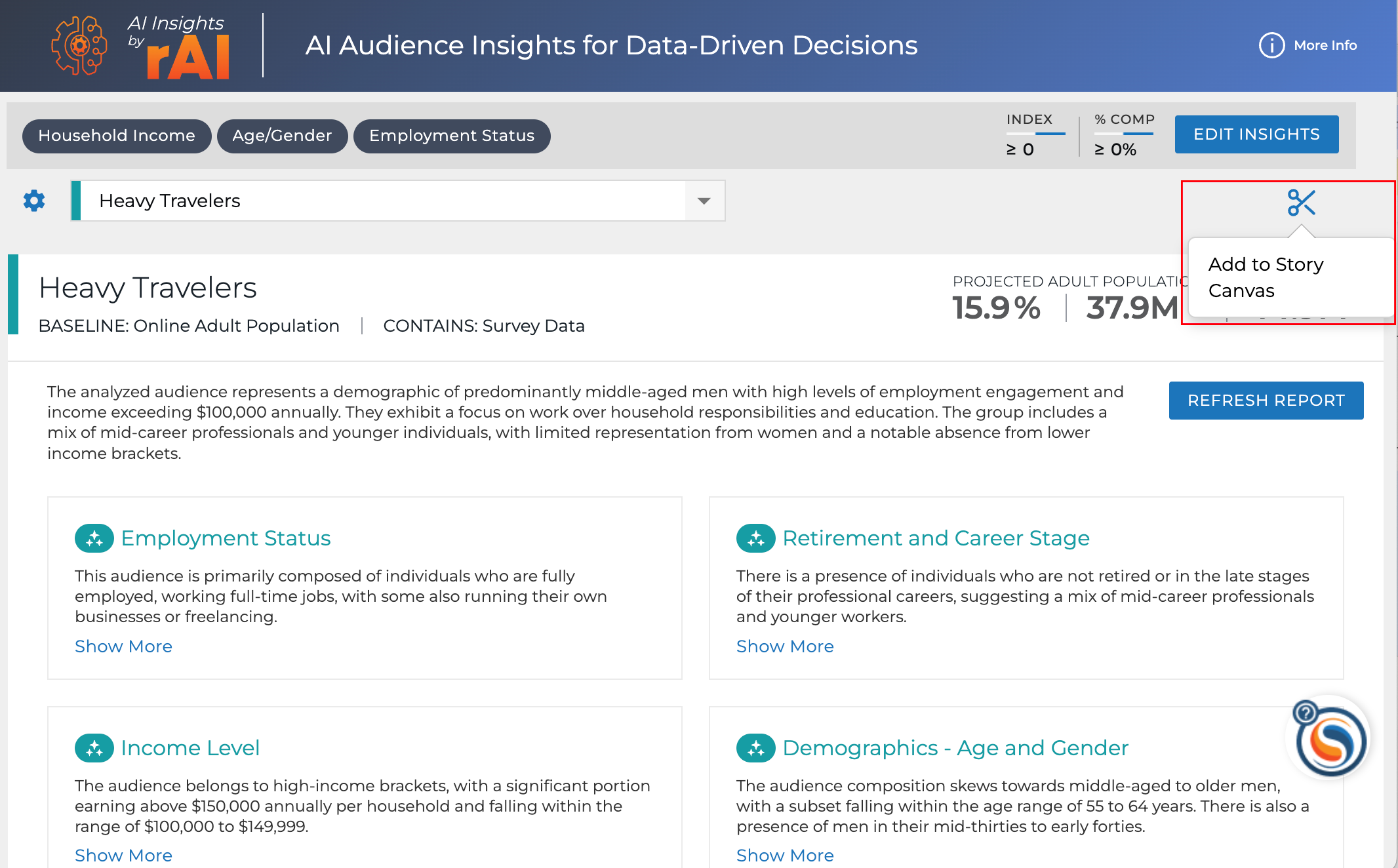Click BASELINE: Online Adult Population text

pos(189,326)
